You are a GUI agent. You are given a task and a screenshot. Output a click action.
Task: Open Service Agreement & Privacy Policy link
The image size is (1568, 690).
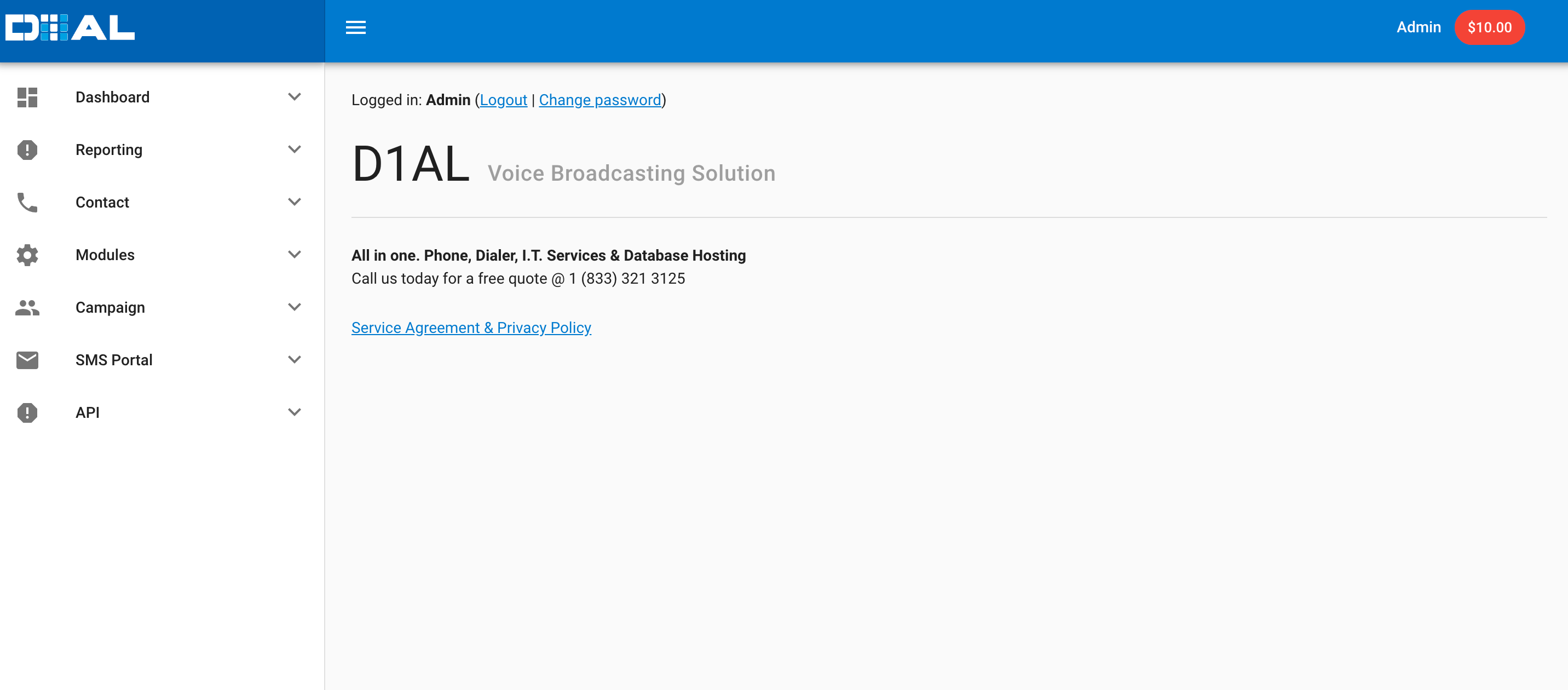pos(471,327)
